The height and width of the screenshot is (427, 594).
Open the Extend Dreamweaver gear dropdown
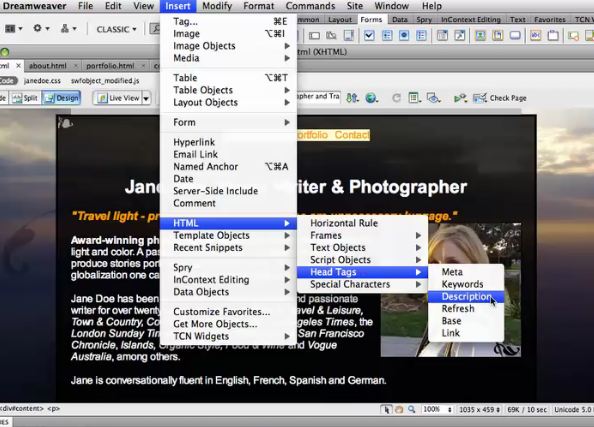41,28
